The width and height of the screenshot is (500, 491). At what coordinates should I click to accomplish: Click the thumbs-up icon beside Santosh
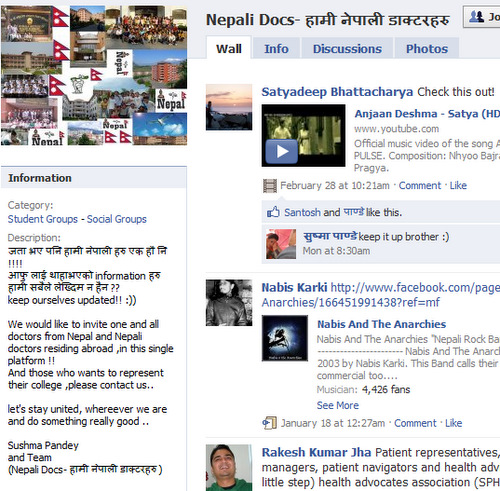click(x=273, y=212)
